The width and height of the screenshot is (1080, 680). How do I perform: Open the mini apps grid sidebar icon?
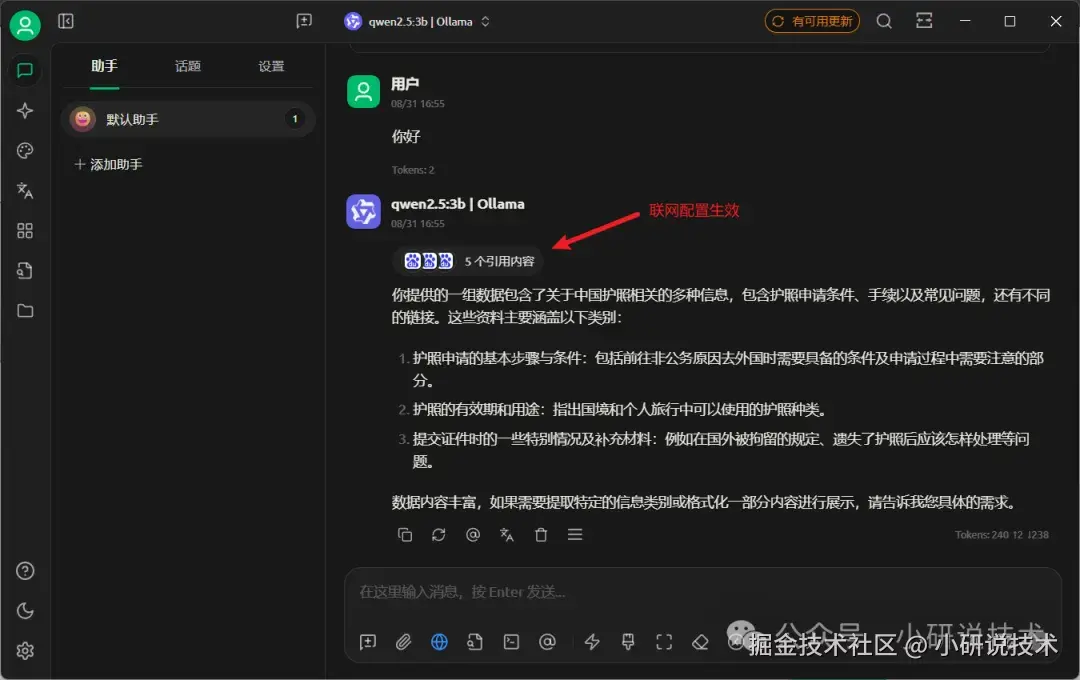(25, 231)
